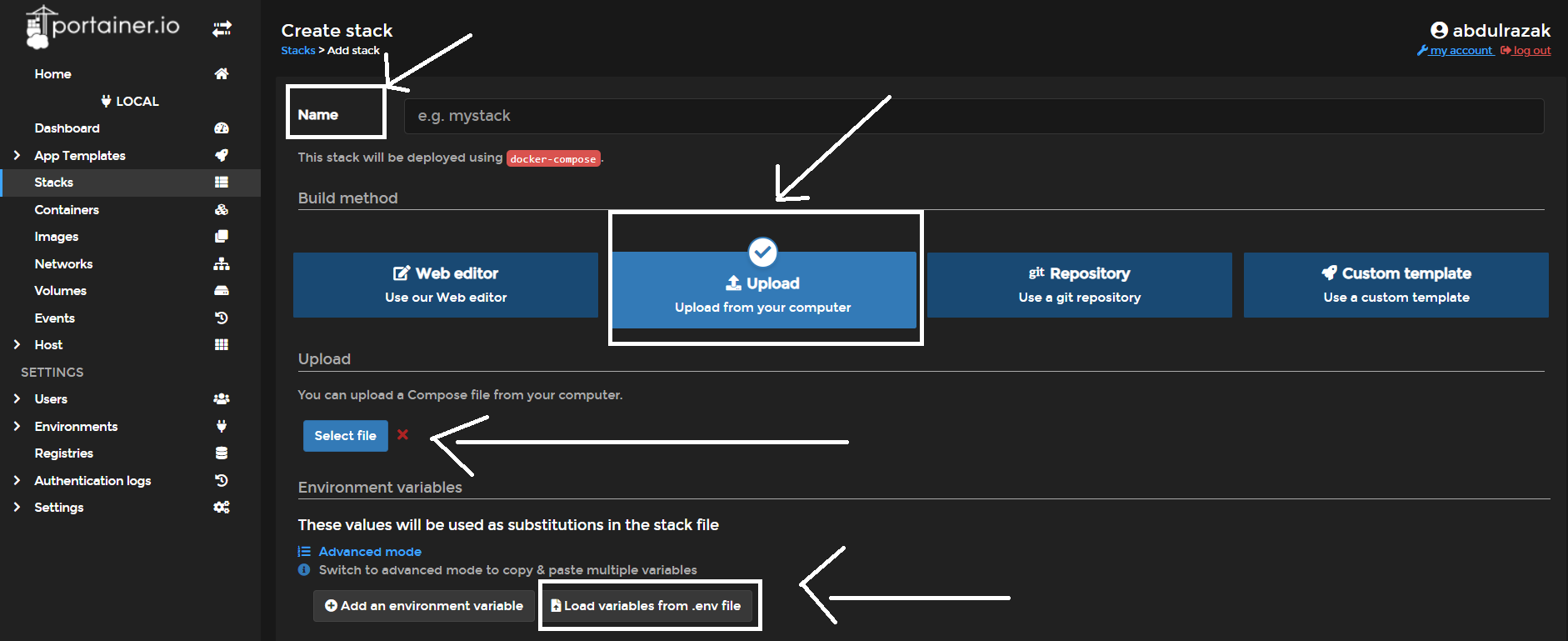This screenshot has height=641, width=1568.
Task: Click the App Templates rocket icon
Action: point(222,155)
